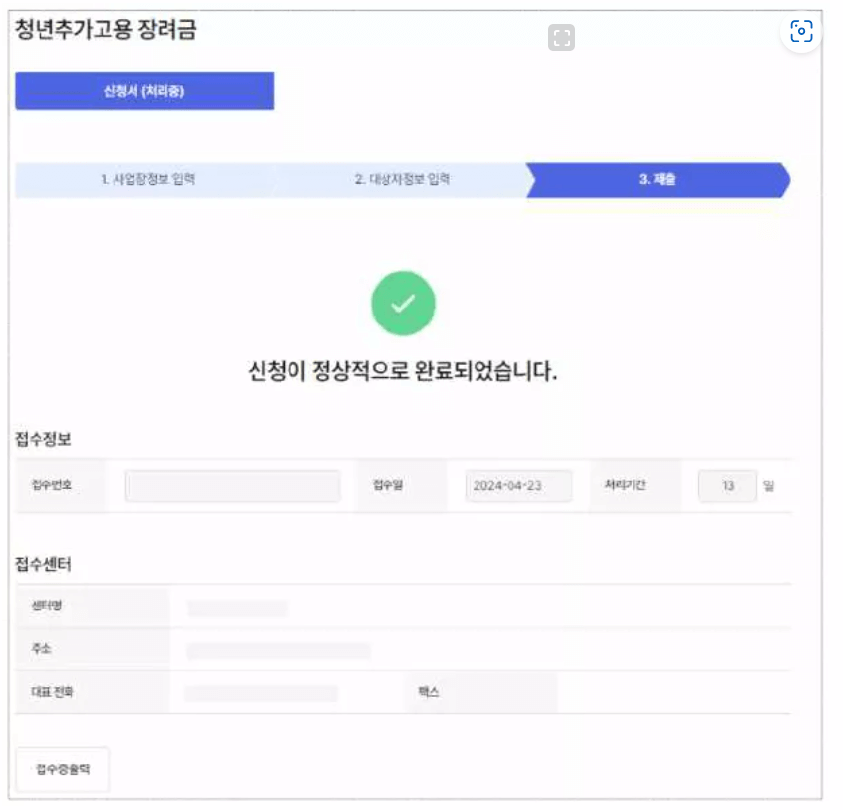Open the blue image scan icon top right
This screenshot has width=843, height=810.
[799, 32]
